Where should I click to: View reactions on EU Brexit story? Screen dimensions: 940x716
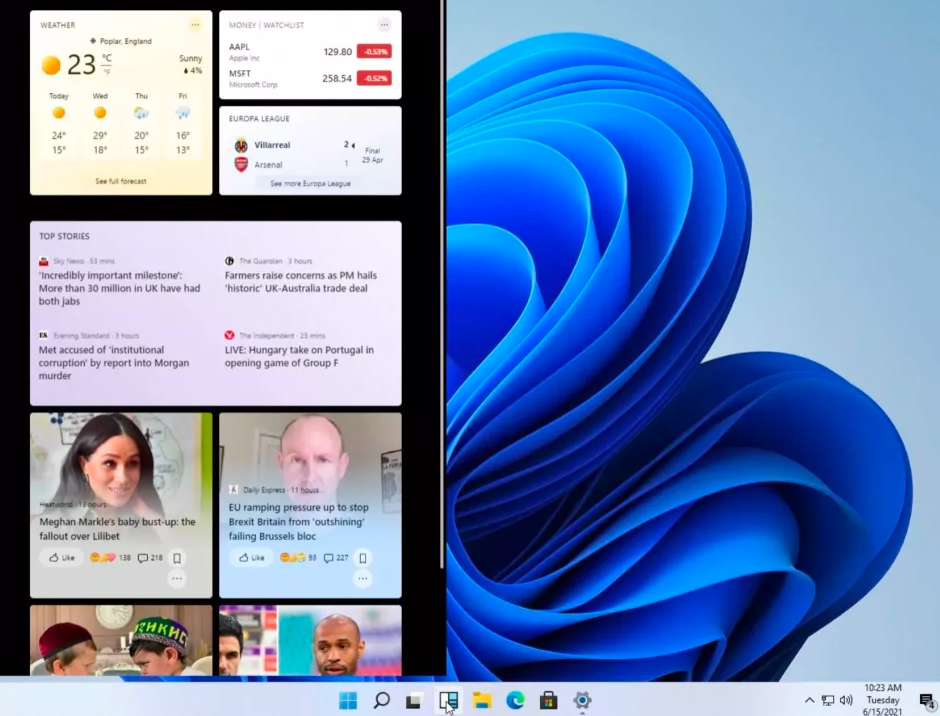(298, 558)
